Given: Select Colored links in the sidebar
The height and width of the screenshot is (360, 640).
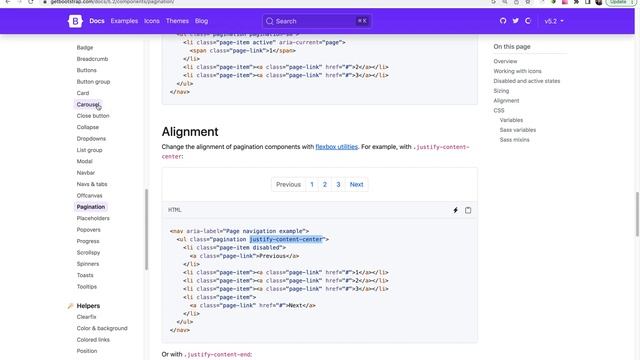Looking at the screenshot, I should click(x=93, y=340).
